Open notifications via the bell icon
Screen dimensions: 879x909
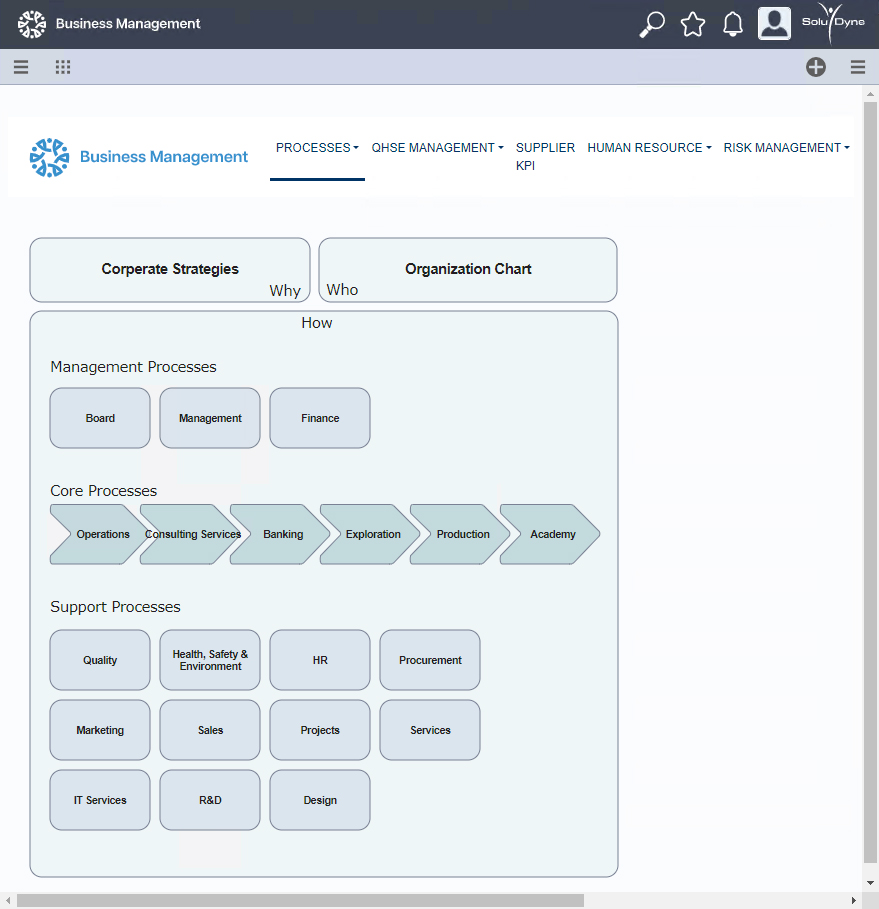coord(732,23)
